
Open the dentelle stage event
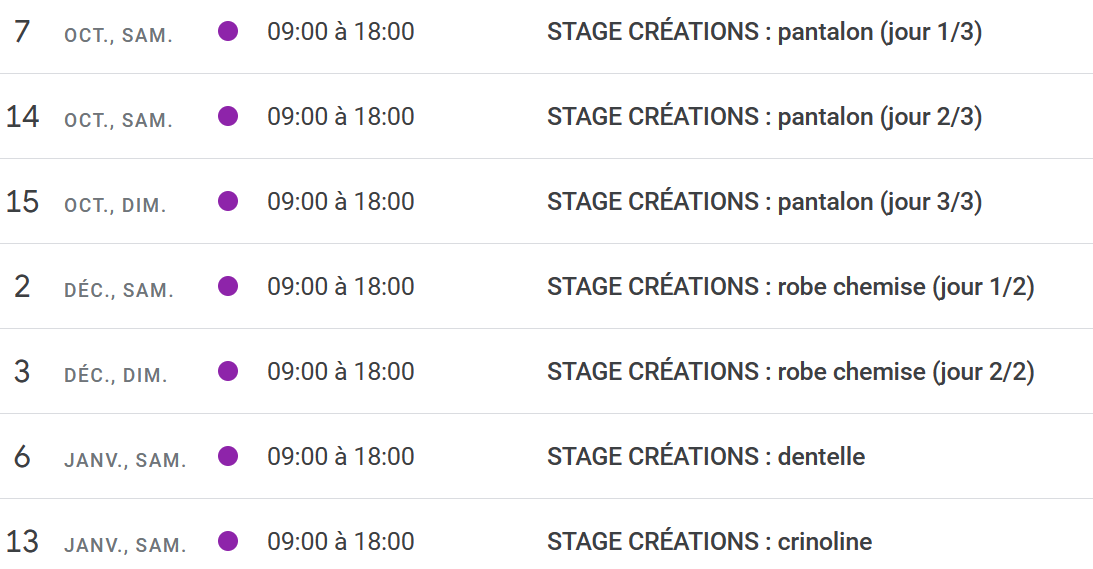[705, 457]
